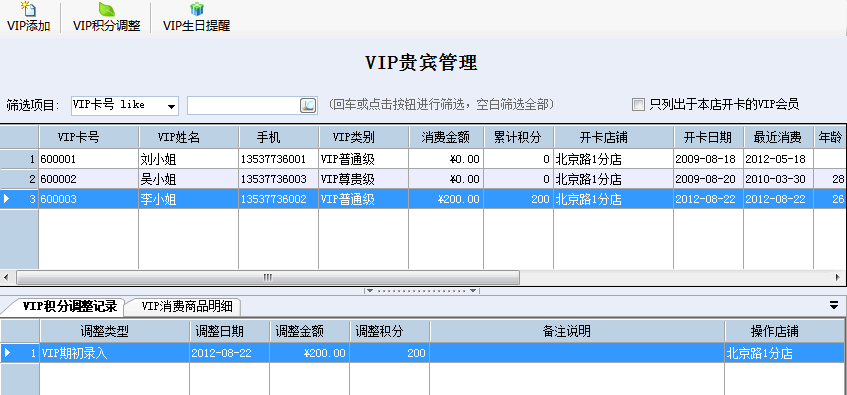Click the 调整日期 column header
Viewport: 847px width, 395px height.
(x=229, y=331)
